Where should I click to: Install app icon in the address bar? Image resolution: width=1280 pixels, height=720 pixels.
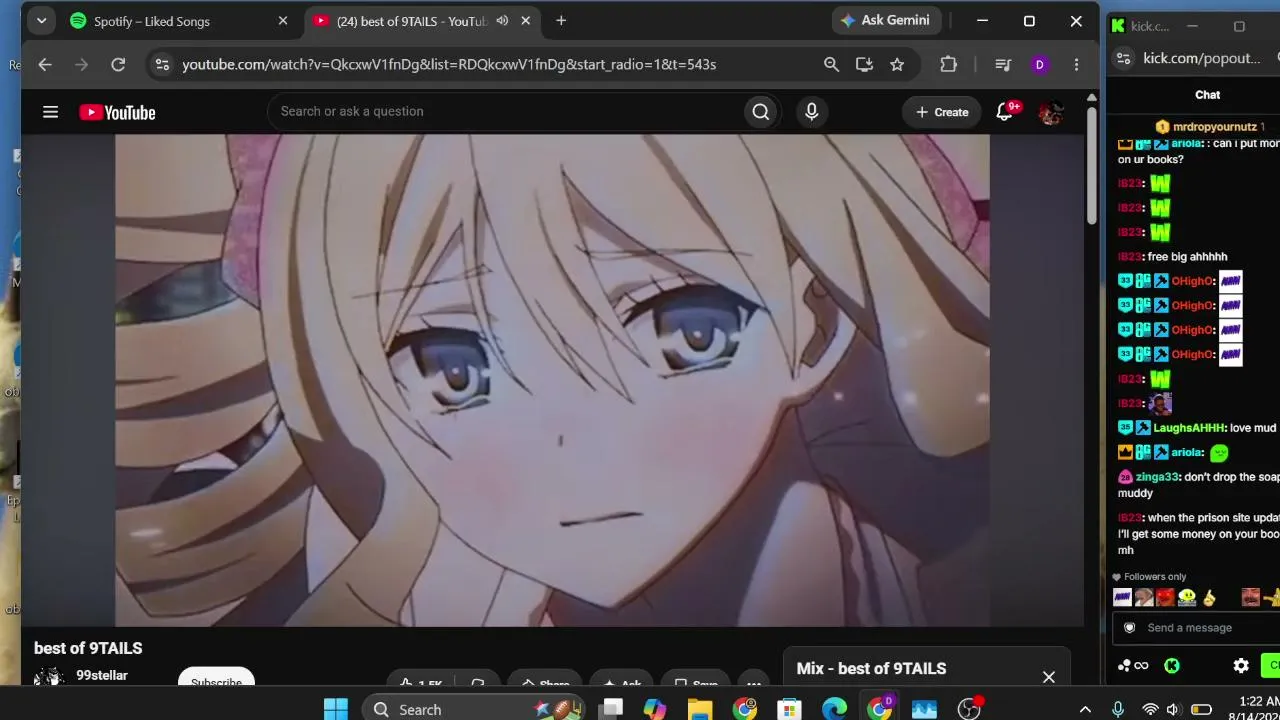point(864,64)
